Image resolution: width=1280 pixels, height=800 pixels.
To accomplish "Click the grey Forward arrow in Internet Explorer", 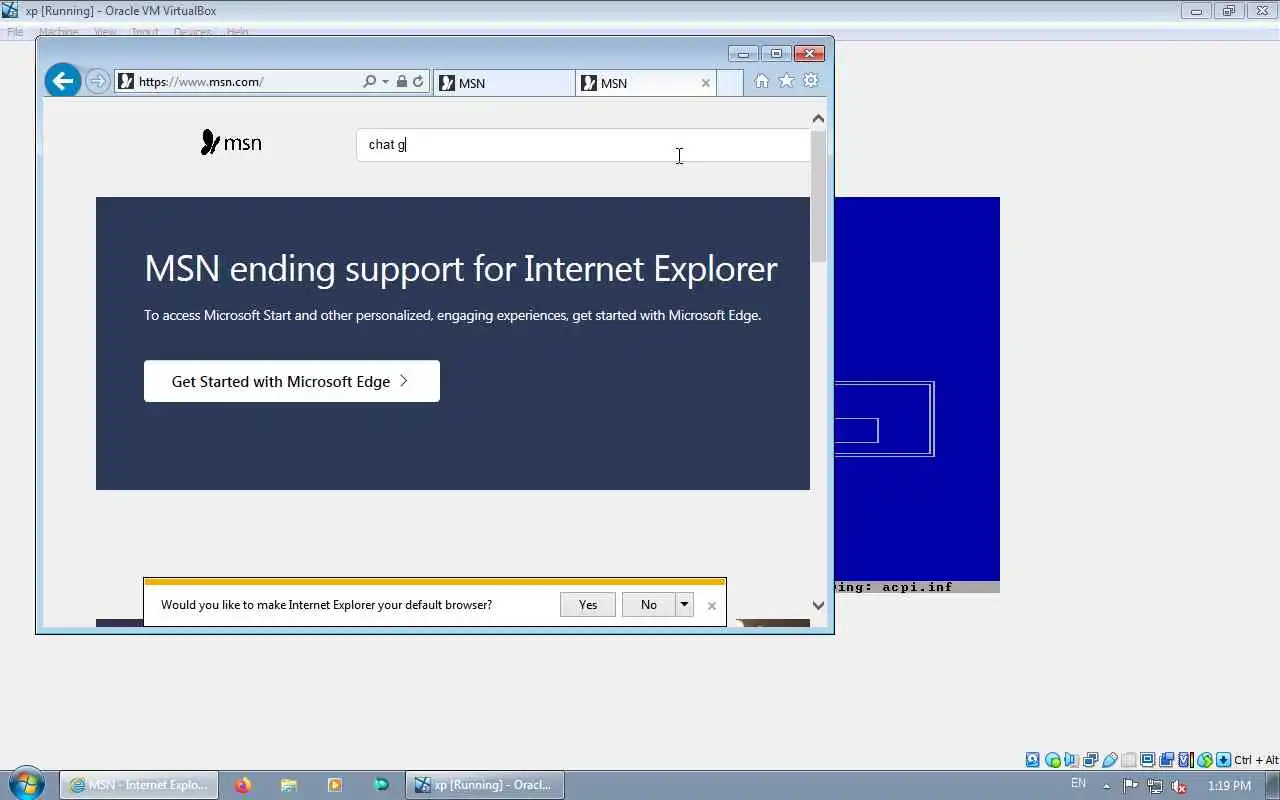I will (97, 82).
